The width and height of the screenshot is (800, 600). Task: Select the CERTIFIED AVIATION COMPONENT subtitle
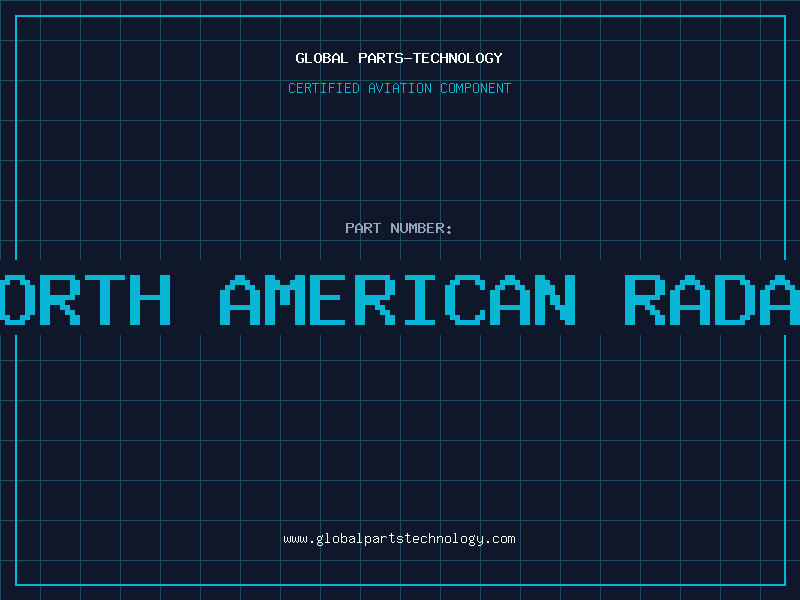coord(399,88)
